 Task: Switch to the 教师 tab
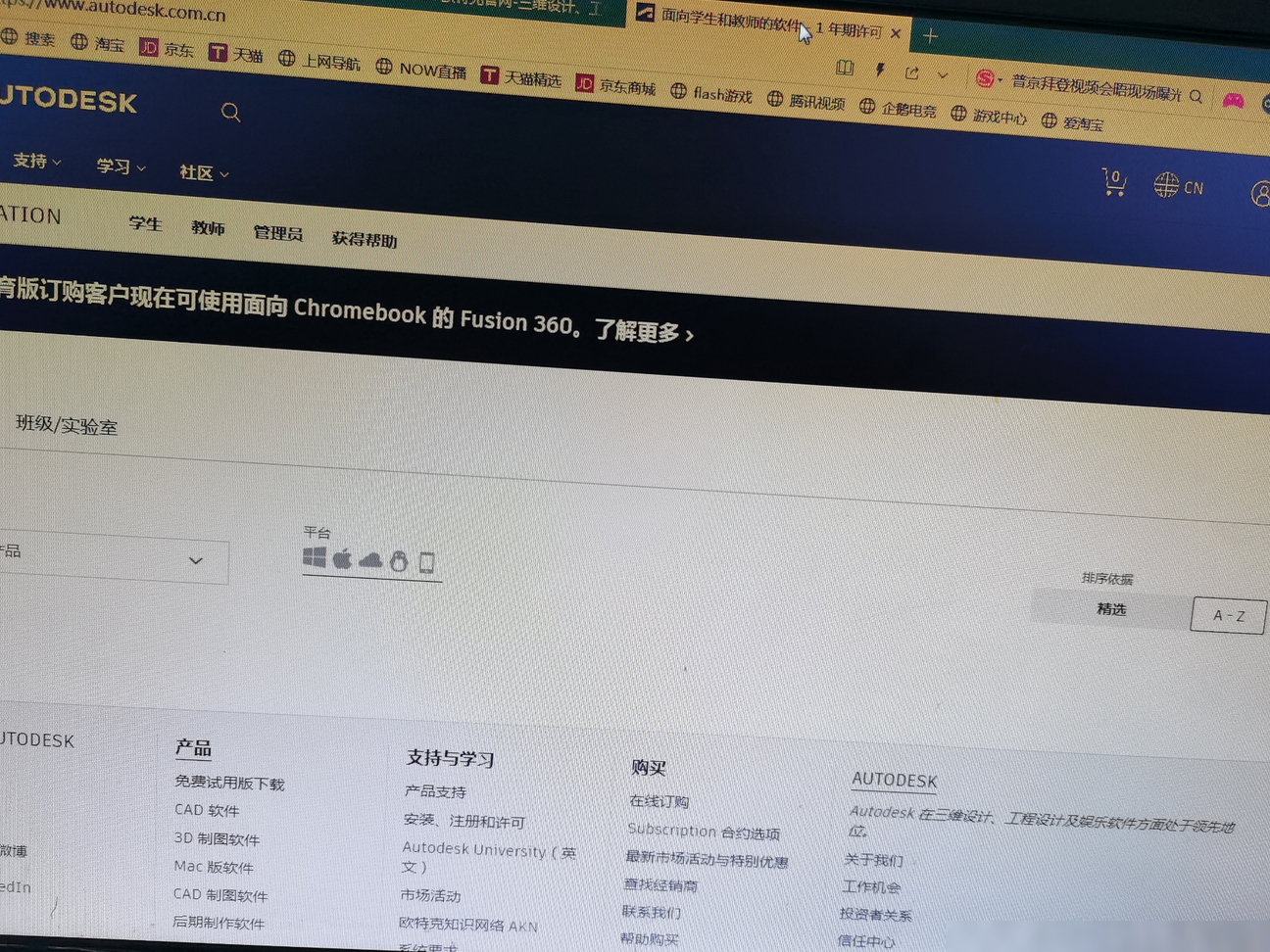point(208,228)
